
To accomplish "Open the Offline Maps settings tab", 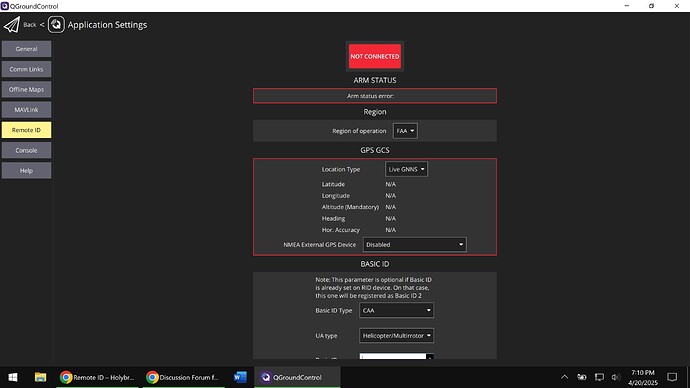I will point(26,89).
